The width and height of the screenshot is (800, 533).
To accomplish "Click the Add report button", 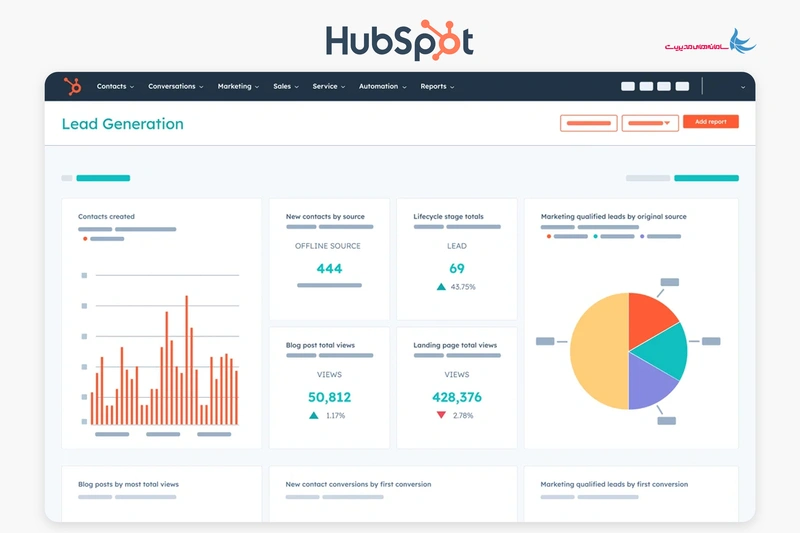I will click(711, 122).
